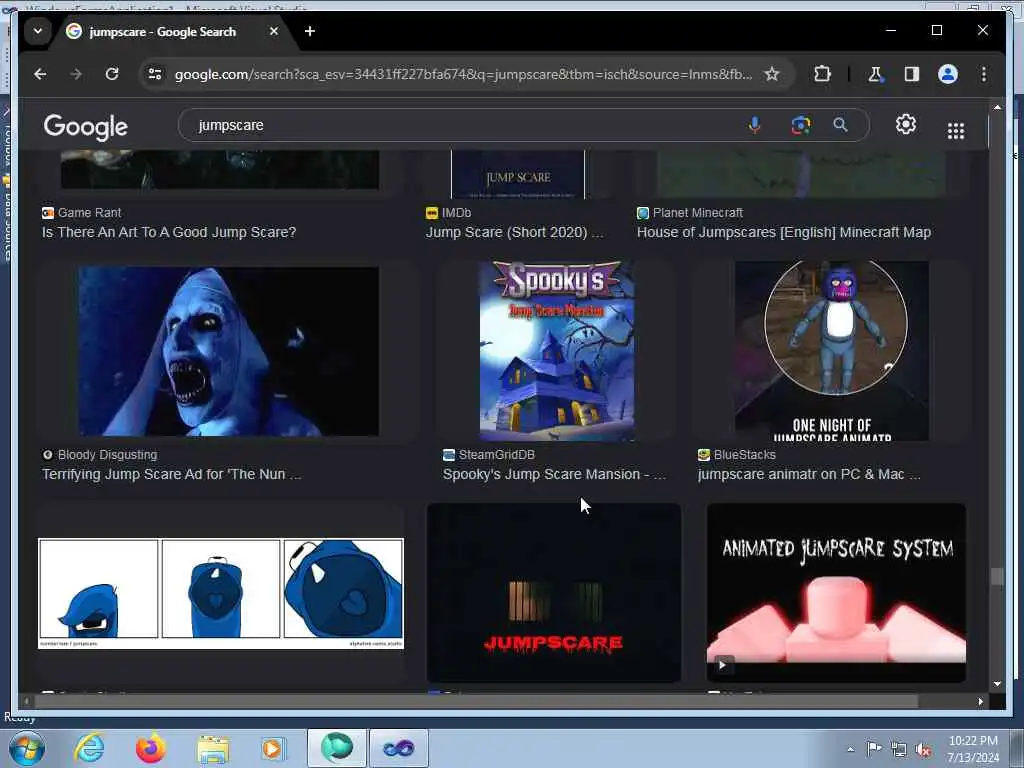
Task: Open 'Spooky's Jump Scare Mansion' link
Action: (554, 474)
